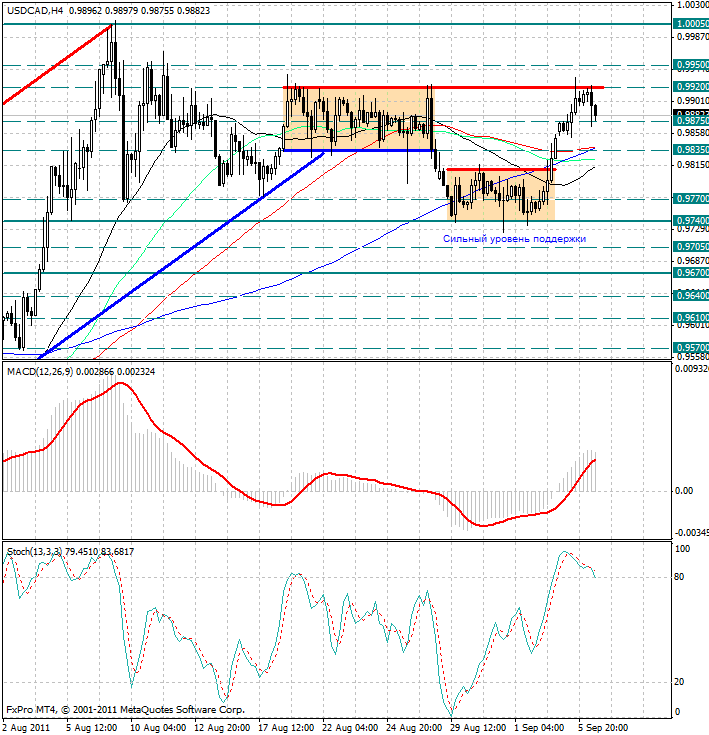Select the red resistance line at 0.9920
Image resolution: width=709 pixels, height=735 pixels.
[x=443, y=87]
